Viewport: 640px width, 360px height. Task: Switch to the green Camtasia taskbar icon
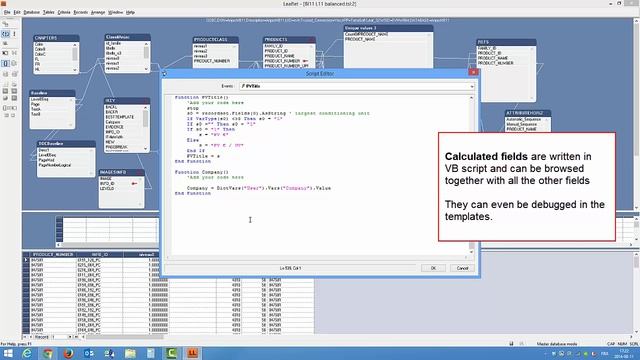[x=171, y=353]
